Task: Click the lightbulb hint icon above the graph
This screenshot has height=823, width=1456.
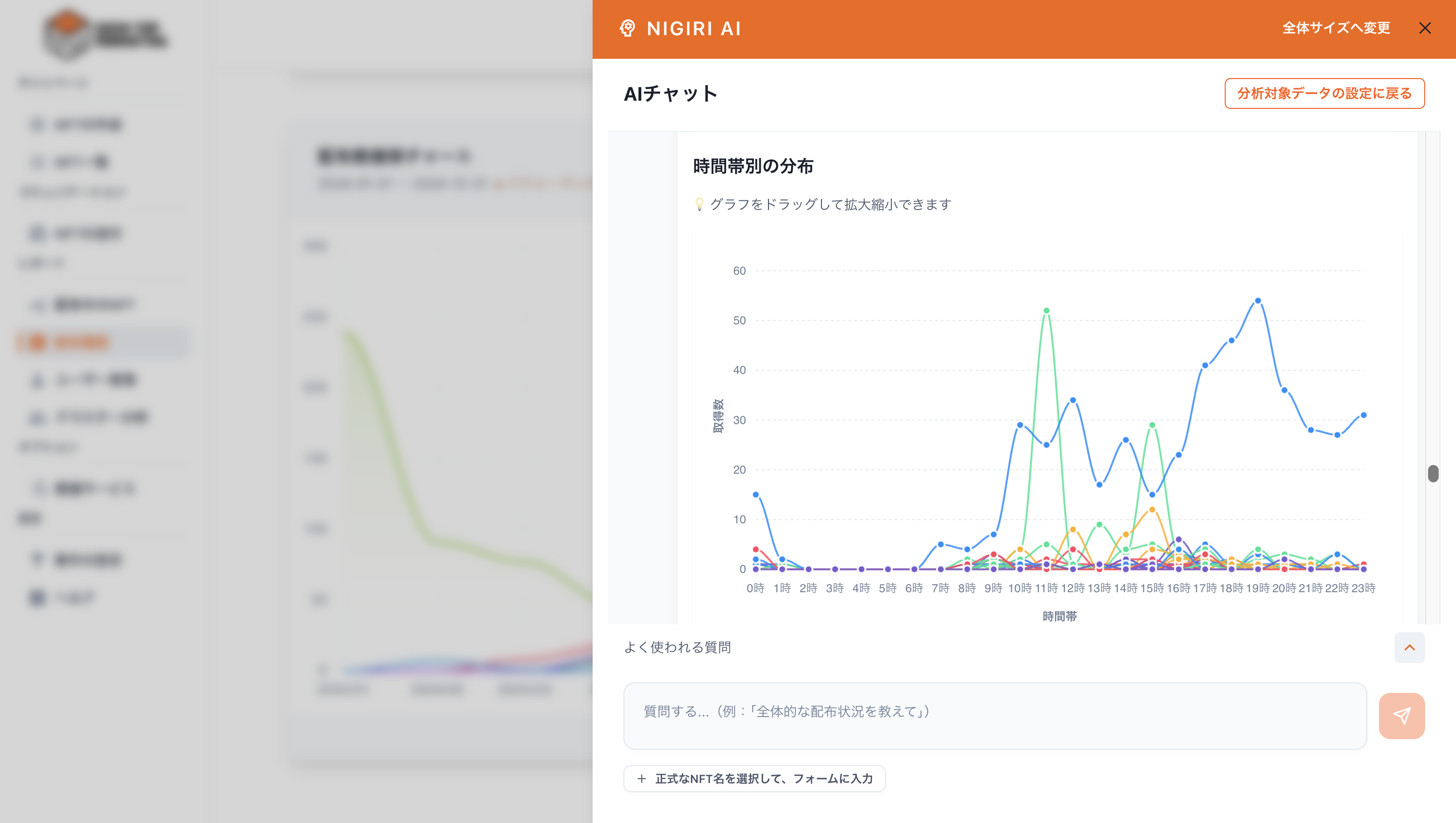Action: click(x=699, y=204)
